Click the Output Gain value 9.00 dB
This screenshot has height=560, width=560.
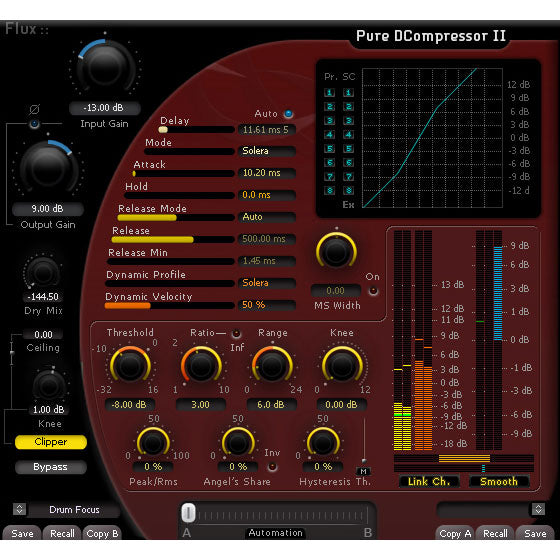(x=48, y=209)
